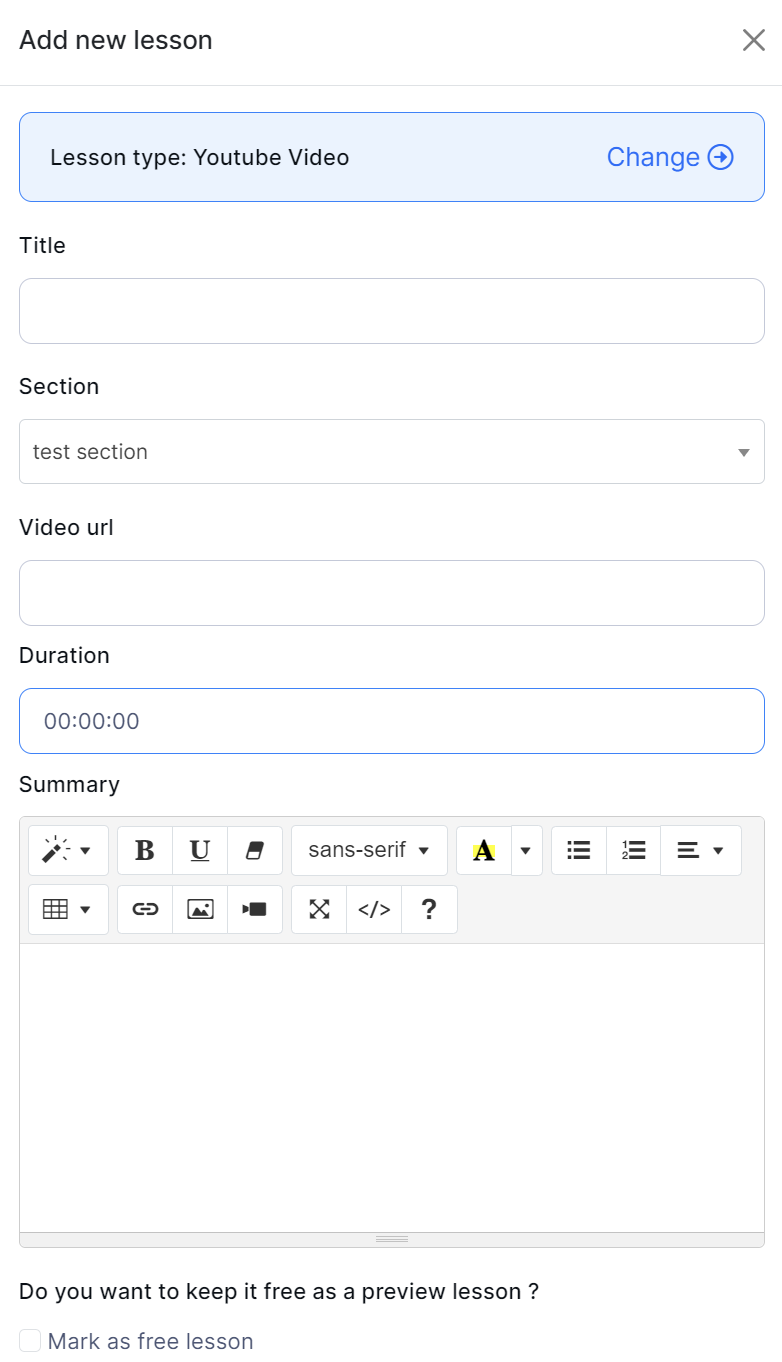
Task: Click the insert picture icon
Action: (x=200, y=909)
